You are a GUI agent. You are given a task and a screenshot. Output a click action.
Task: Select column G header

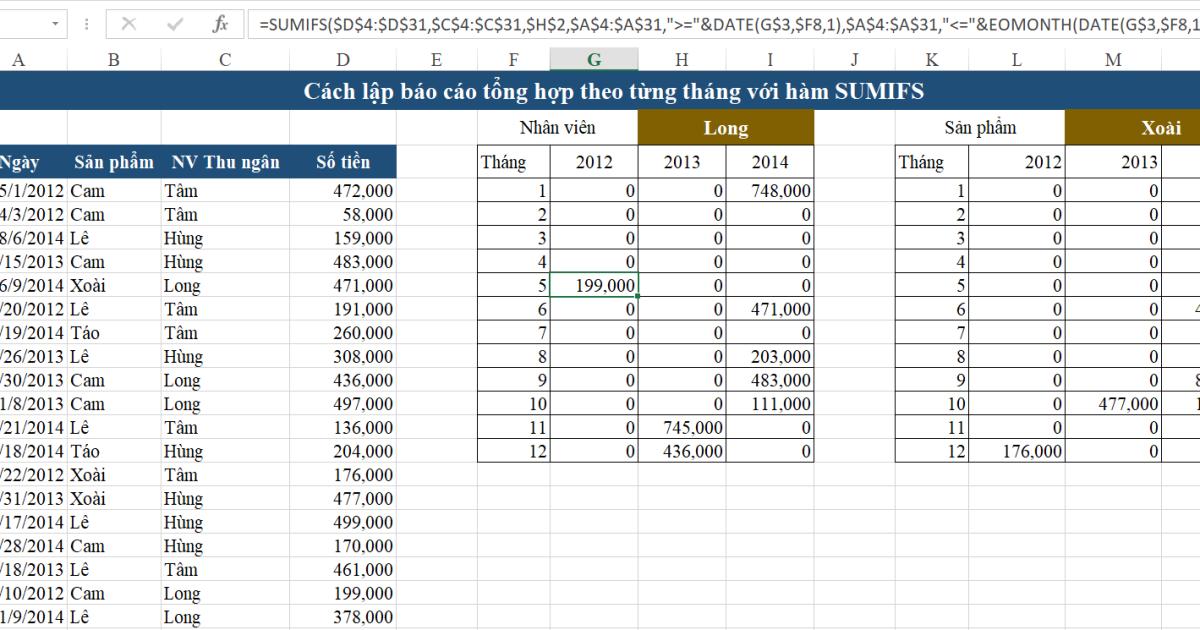[x=594, y=59]
